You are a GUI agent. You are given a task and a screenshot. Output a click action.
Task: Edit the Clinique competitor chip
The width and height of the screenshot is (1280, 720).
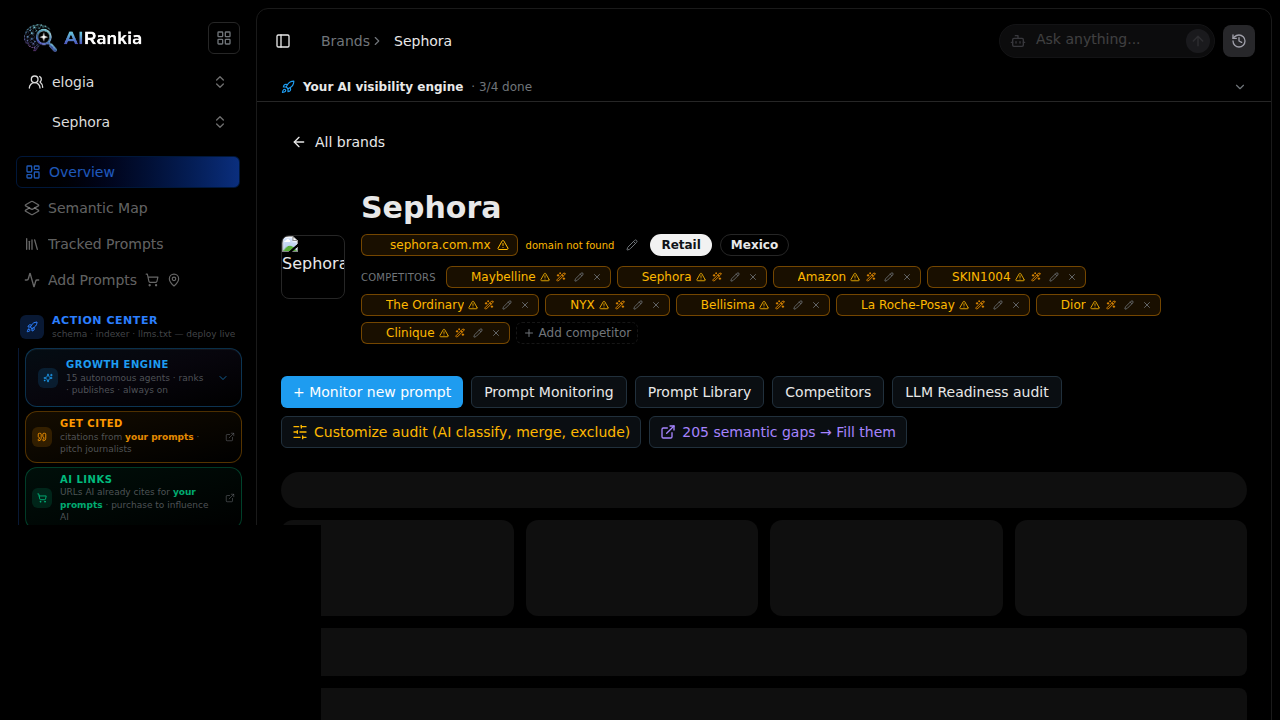coord(478,333)
